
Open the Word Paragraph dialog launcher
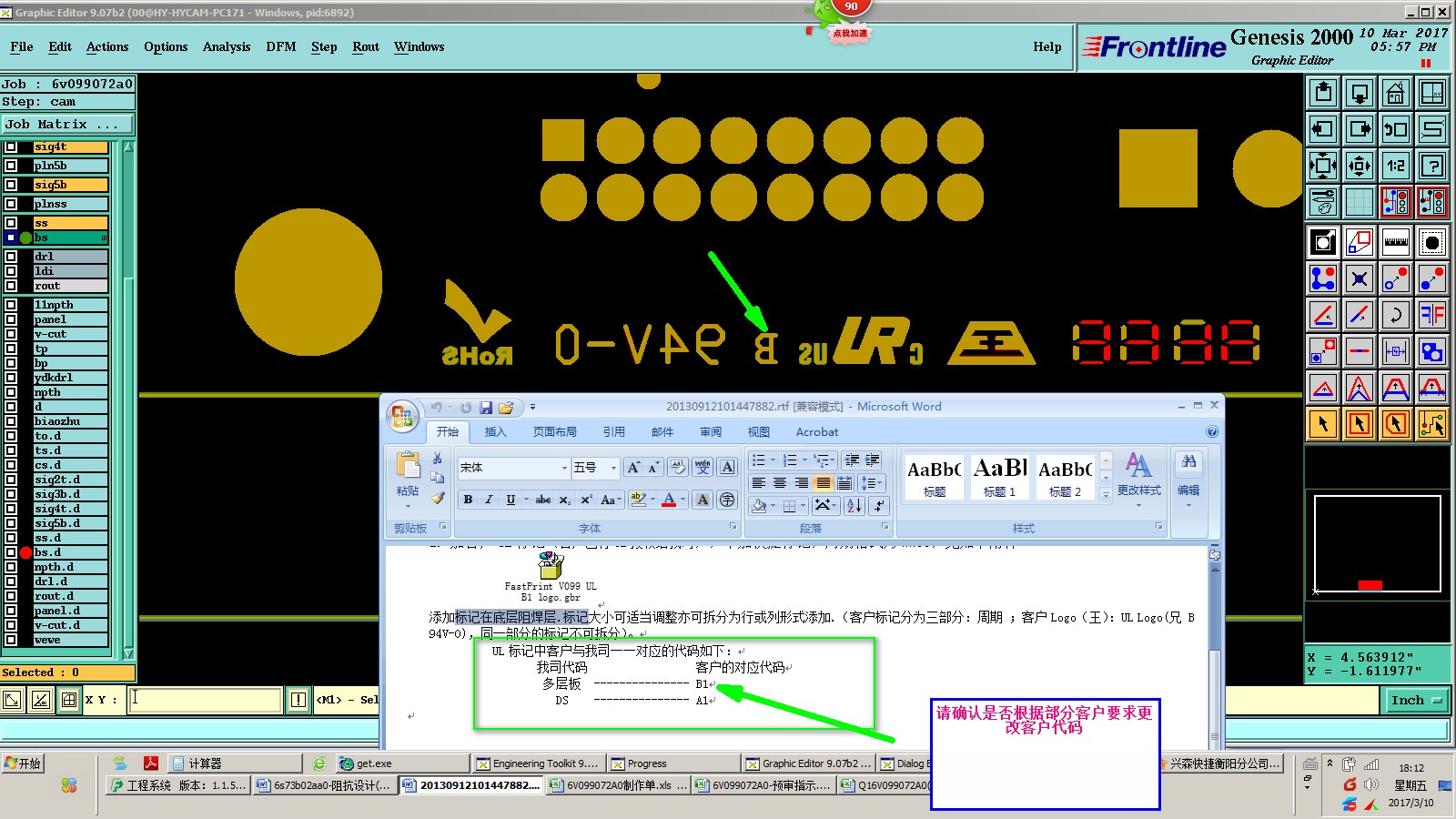(x=885, y=527)
